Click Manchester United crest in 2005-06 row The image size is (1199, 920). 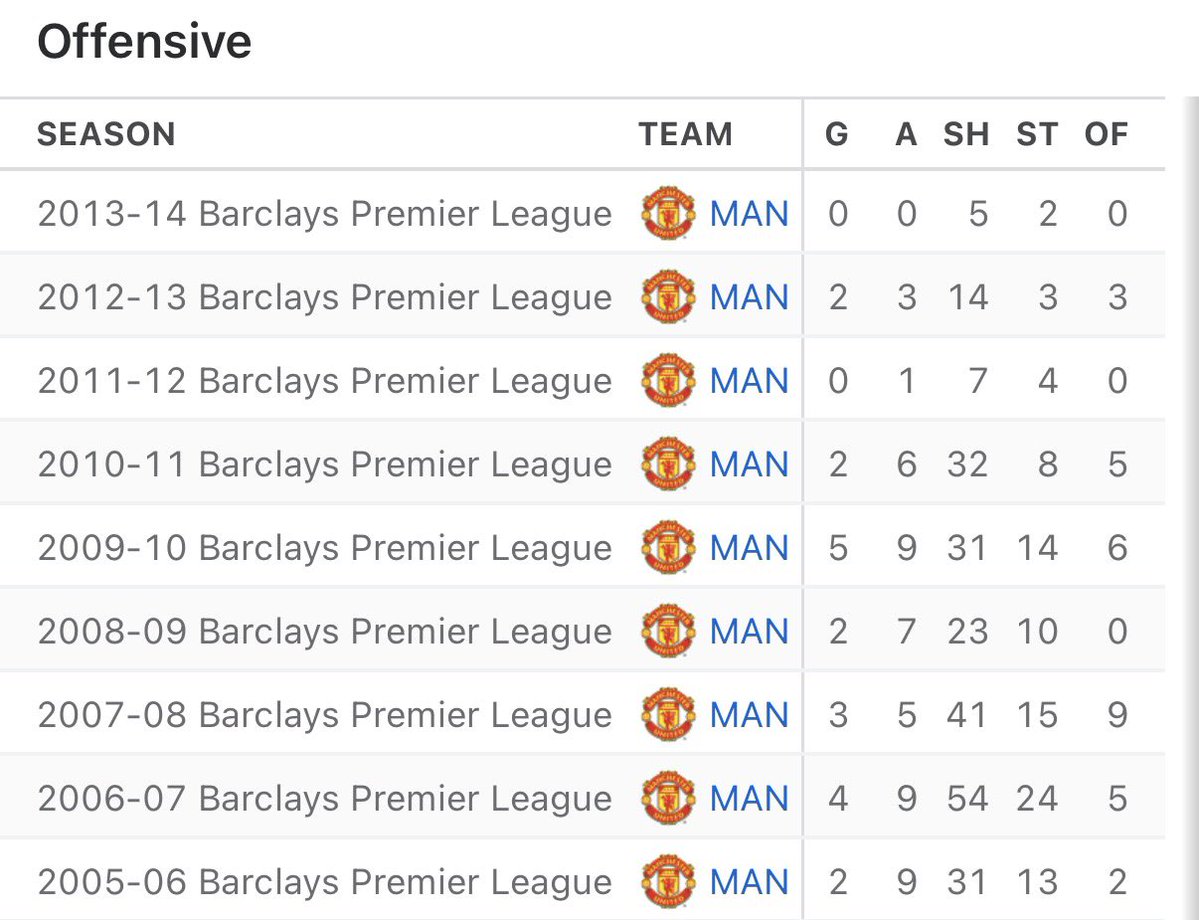668,881
